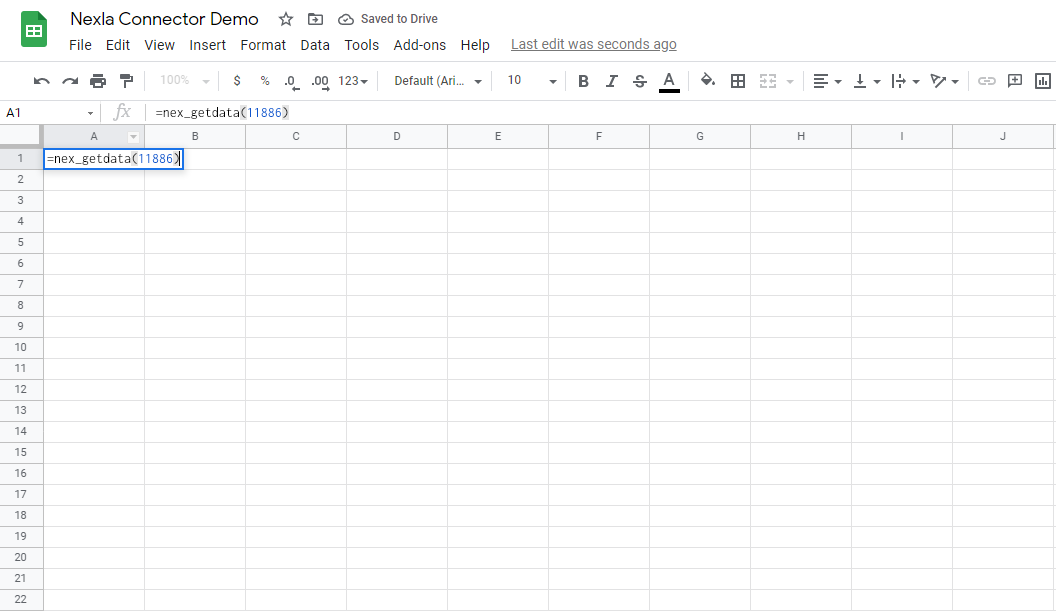The width and height of the screenshot is (1056, 611).
Task: Star the Nexla Connector Demo document
Action: [286, 19]
